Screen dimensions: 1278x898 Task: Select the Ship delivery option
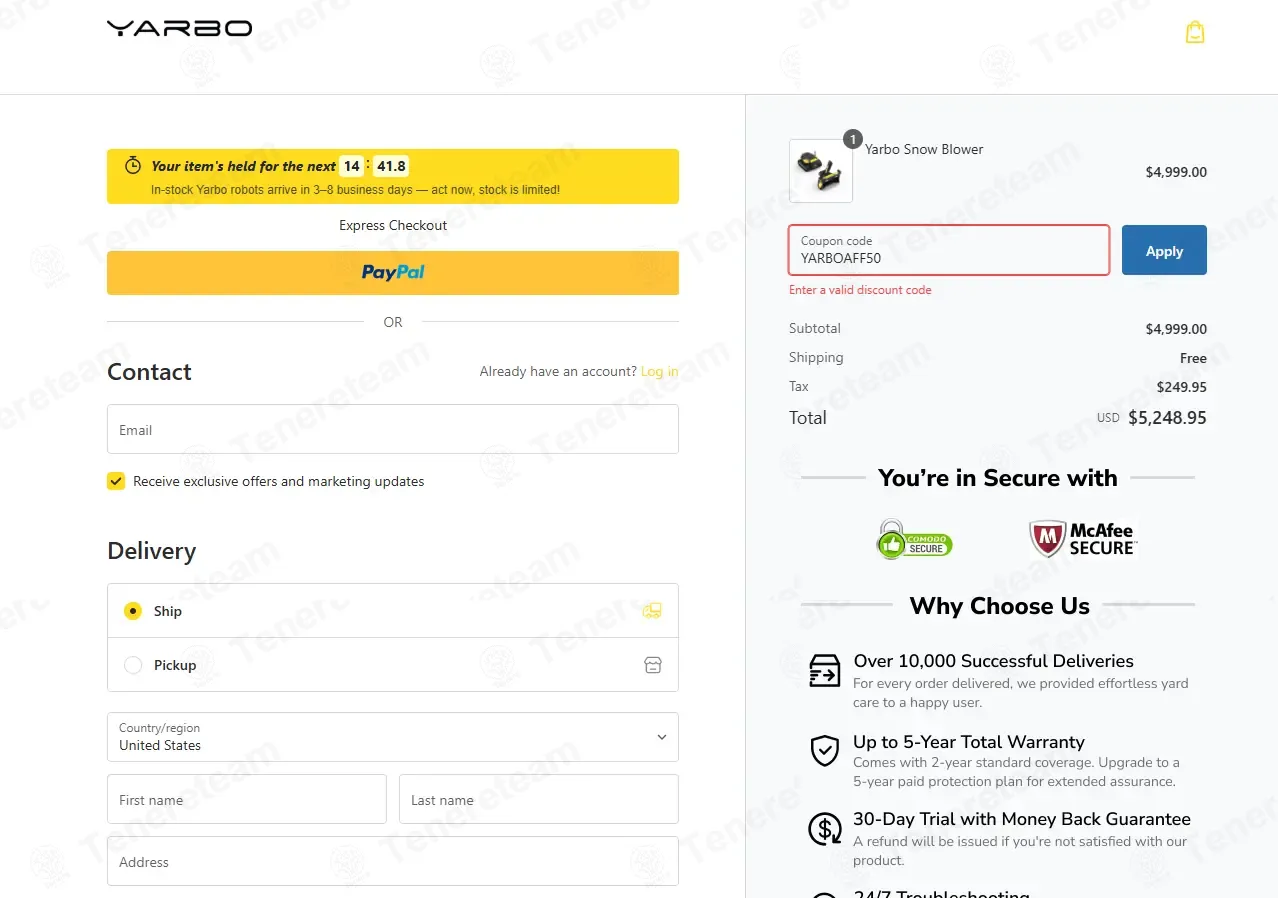133,611
